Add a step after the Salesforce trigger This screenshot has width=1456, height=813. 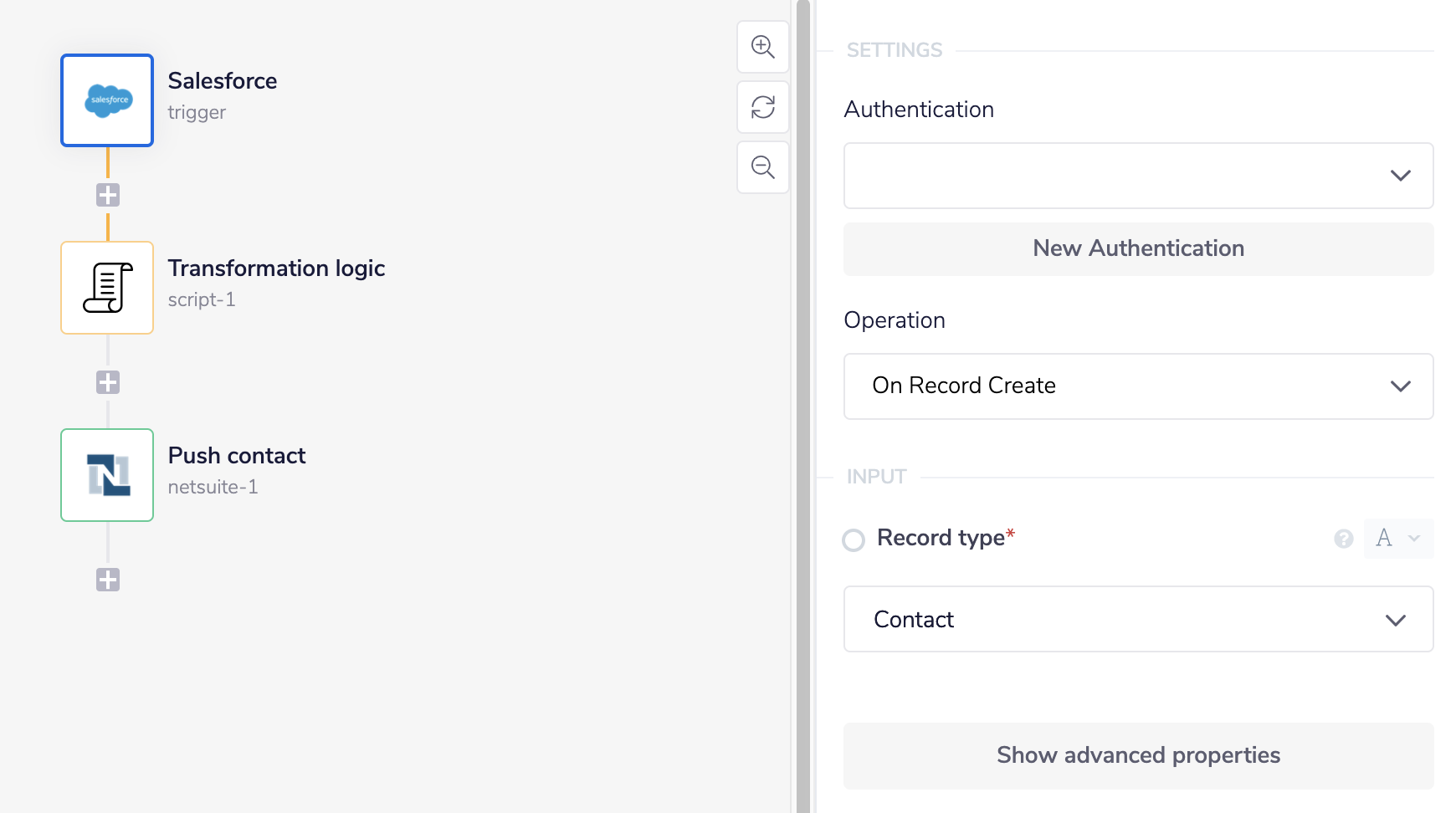[106, 195]
